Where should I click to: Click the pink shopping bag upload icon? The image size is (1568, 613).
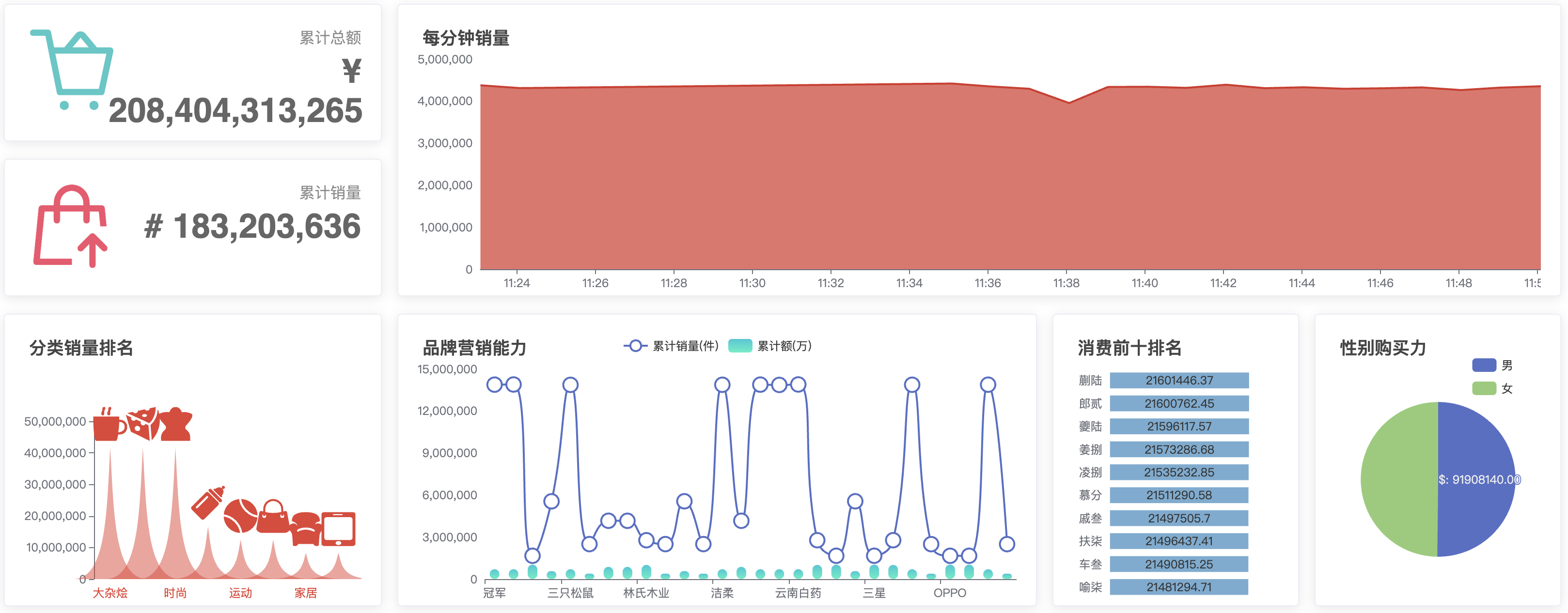click(70, 226)
